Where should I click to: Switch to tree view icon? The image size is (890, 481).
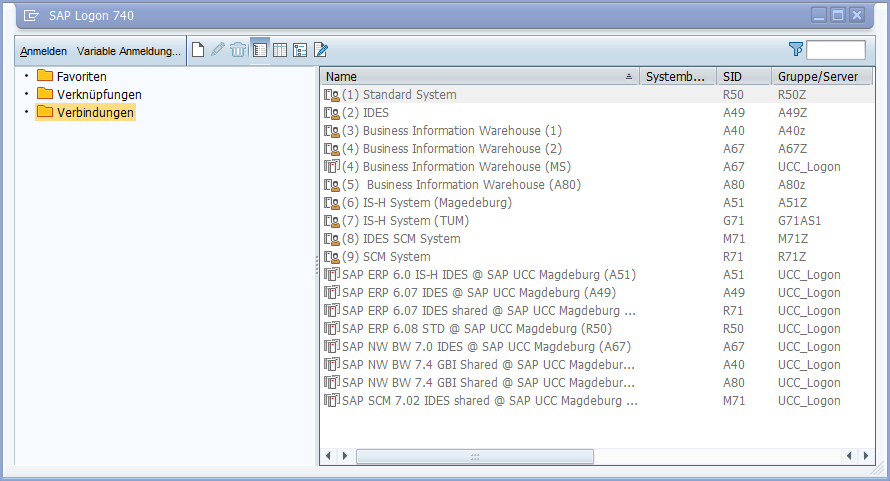click(300, 50)
